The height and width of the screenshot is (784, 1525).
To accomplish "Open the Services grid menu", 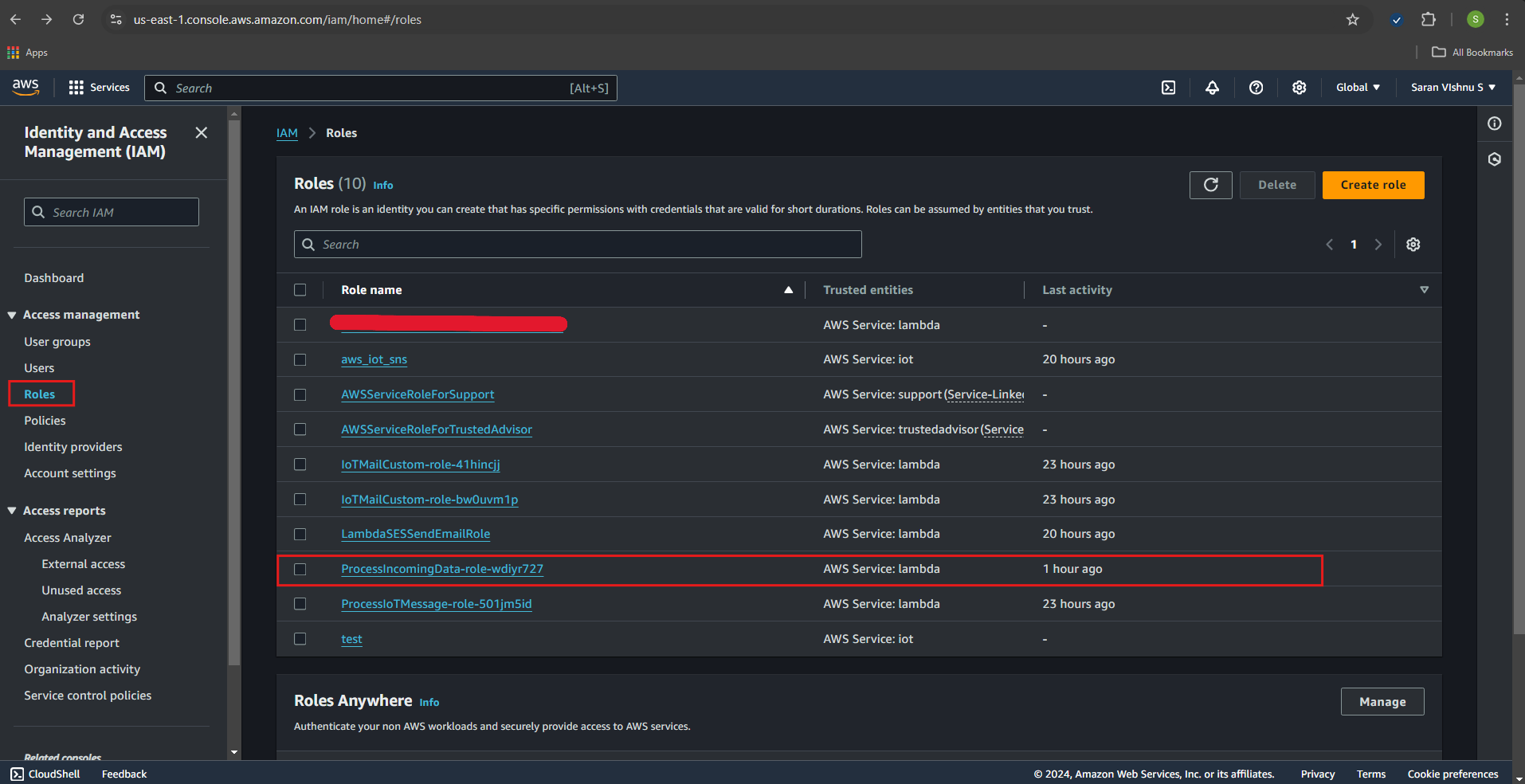I will click(99, 88).
